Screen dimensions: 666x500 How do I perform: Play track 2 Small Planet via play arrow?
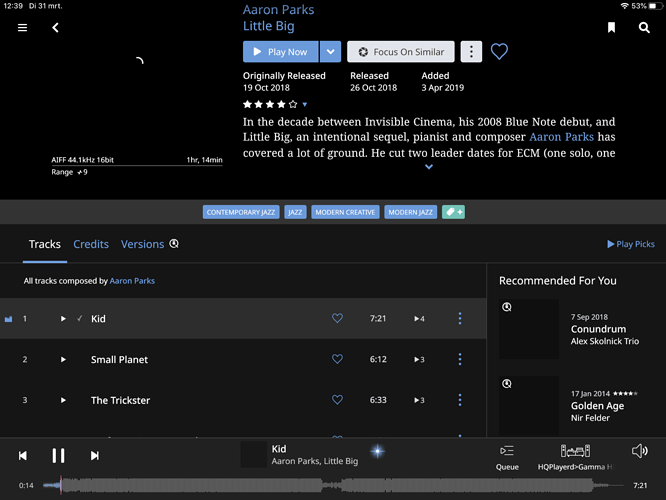click(63, 359)
